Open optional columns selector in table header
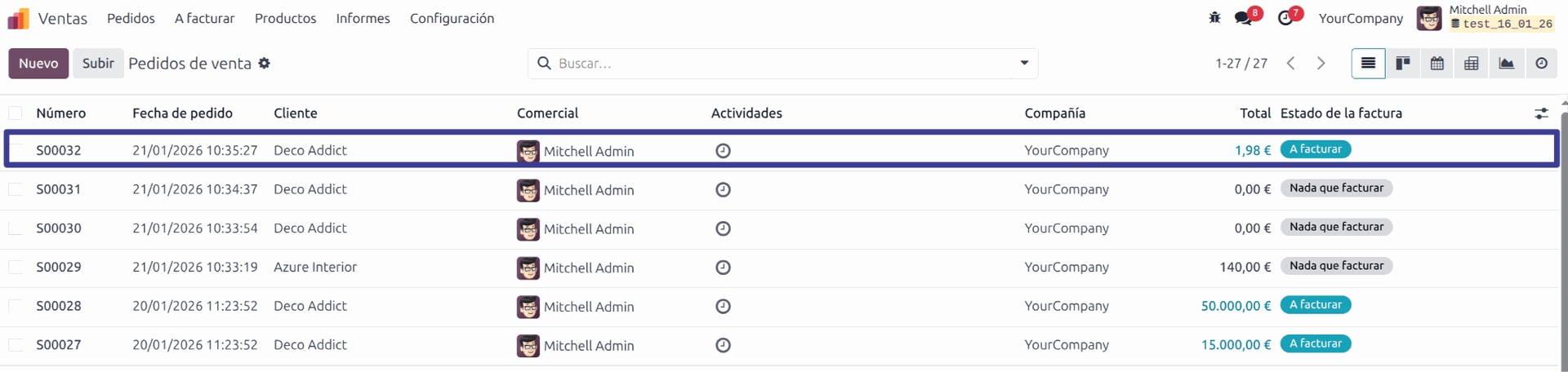Image resolution: width=1568 pixels, height=372 pixels. point(1541,113)
